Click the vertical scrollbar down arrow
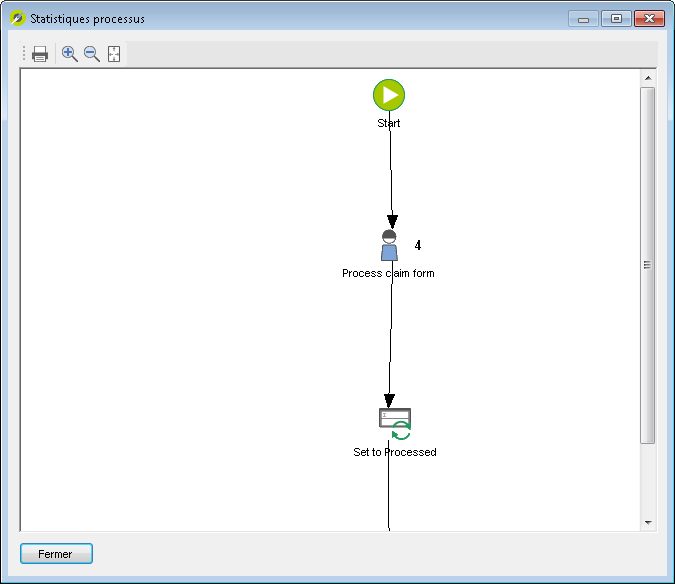 648,523
